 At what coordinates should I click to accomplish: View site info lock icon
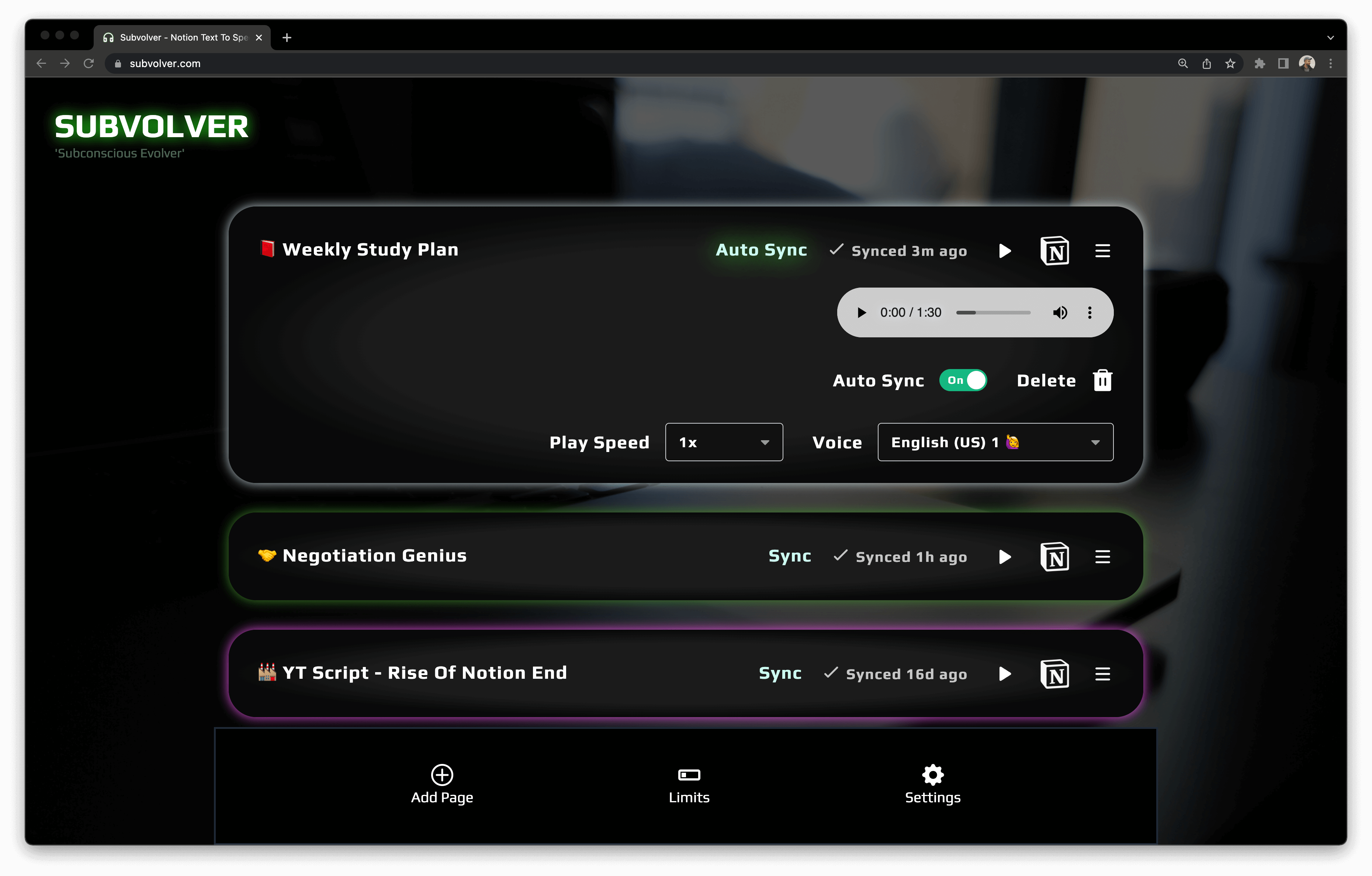tap(118, 64)
